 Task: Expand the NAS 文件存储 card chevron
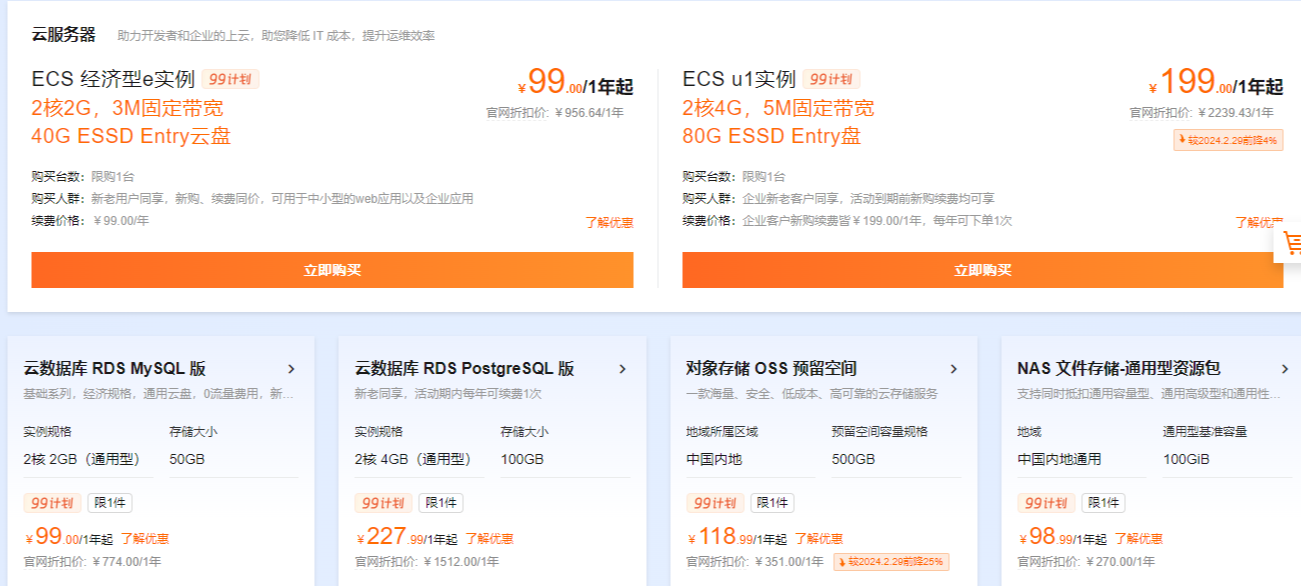(x=1284, y=369)
